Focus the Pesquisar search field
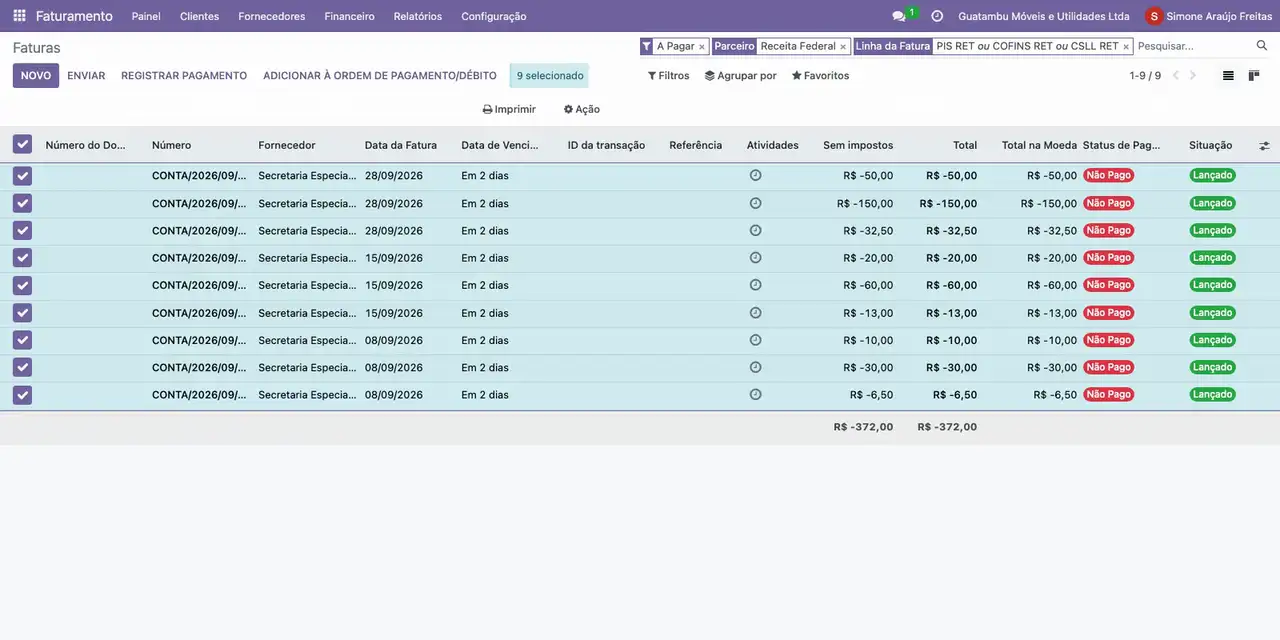Viewport: 1280px width, 640px height. coord(1194,46)
